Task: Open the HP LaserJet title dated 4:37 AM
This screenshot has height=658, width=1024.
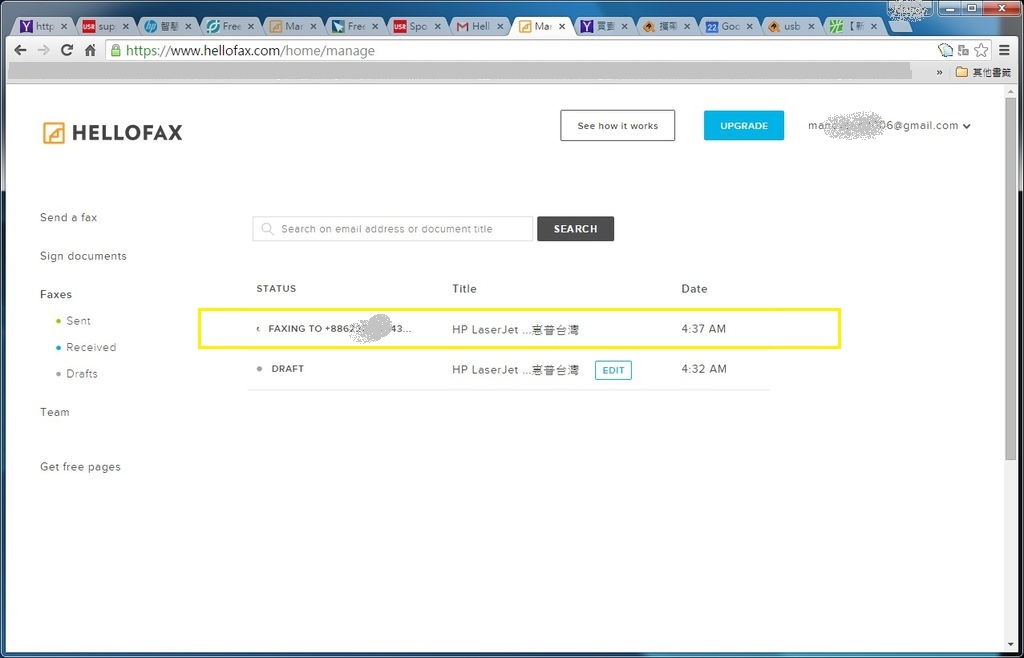Action: pyautogui.click(x=515, y=330)
